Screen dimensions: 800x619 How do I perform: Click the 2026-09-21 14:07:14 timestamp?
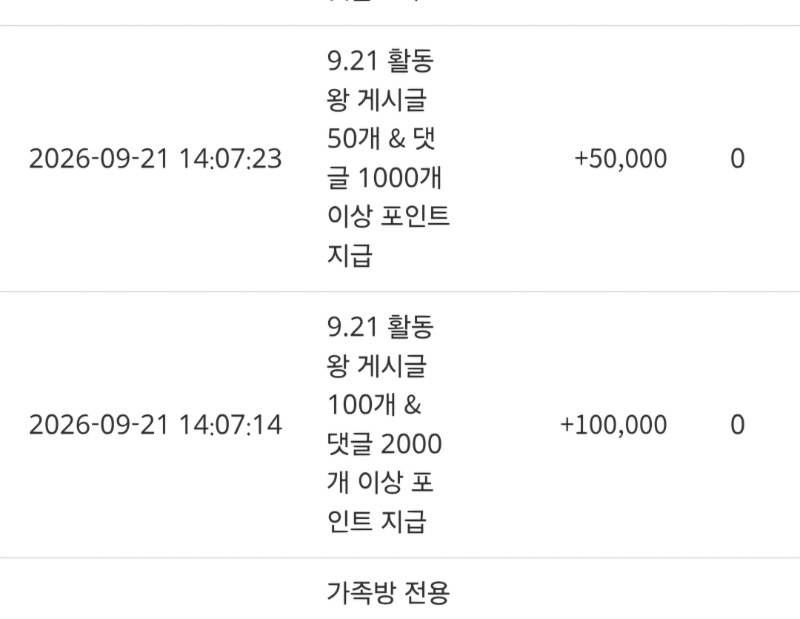point(155,425)
